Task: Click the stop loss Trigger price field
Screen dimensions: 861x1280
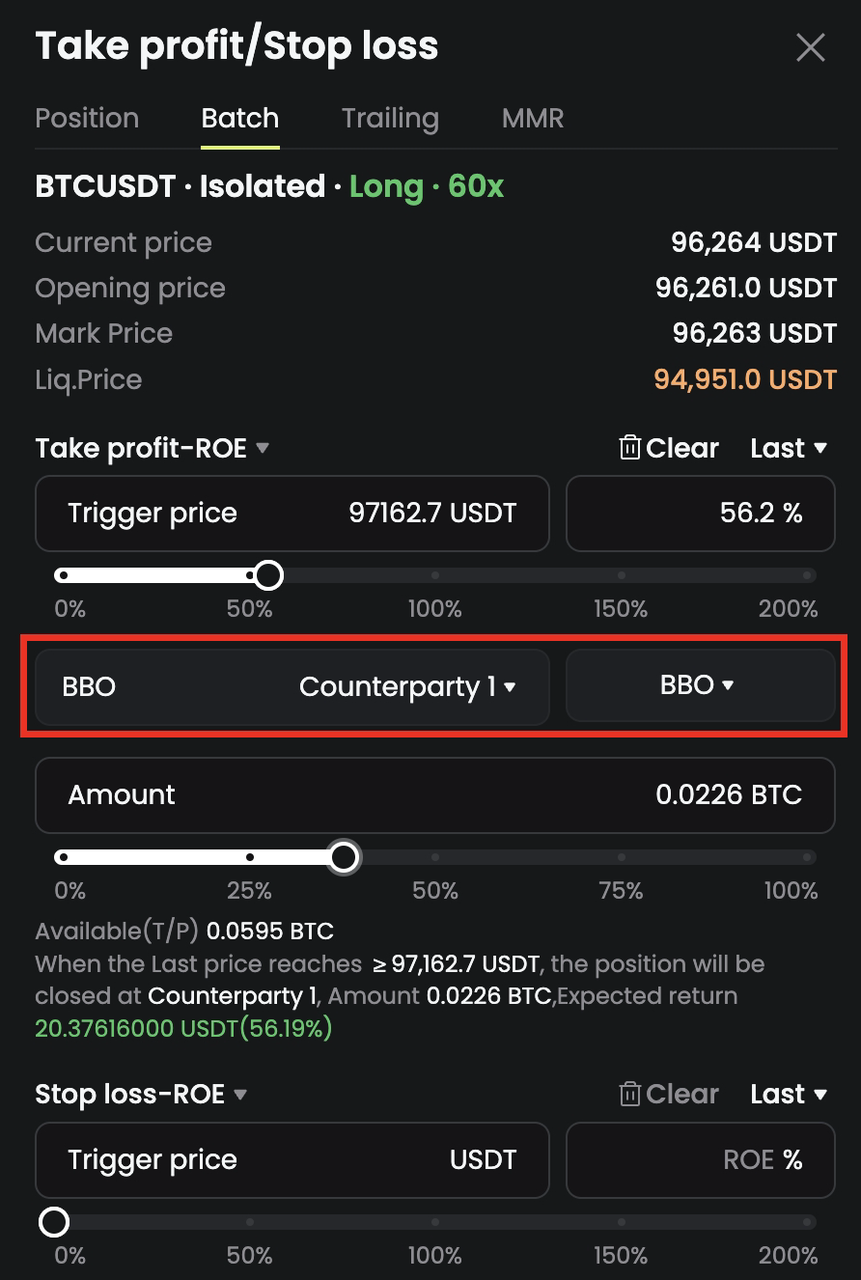Action: click(292, 1160)
